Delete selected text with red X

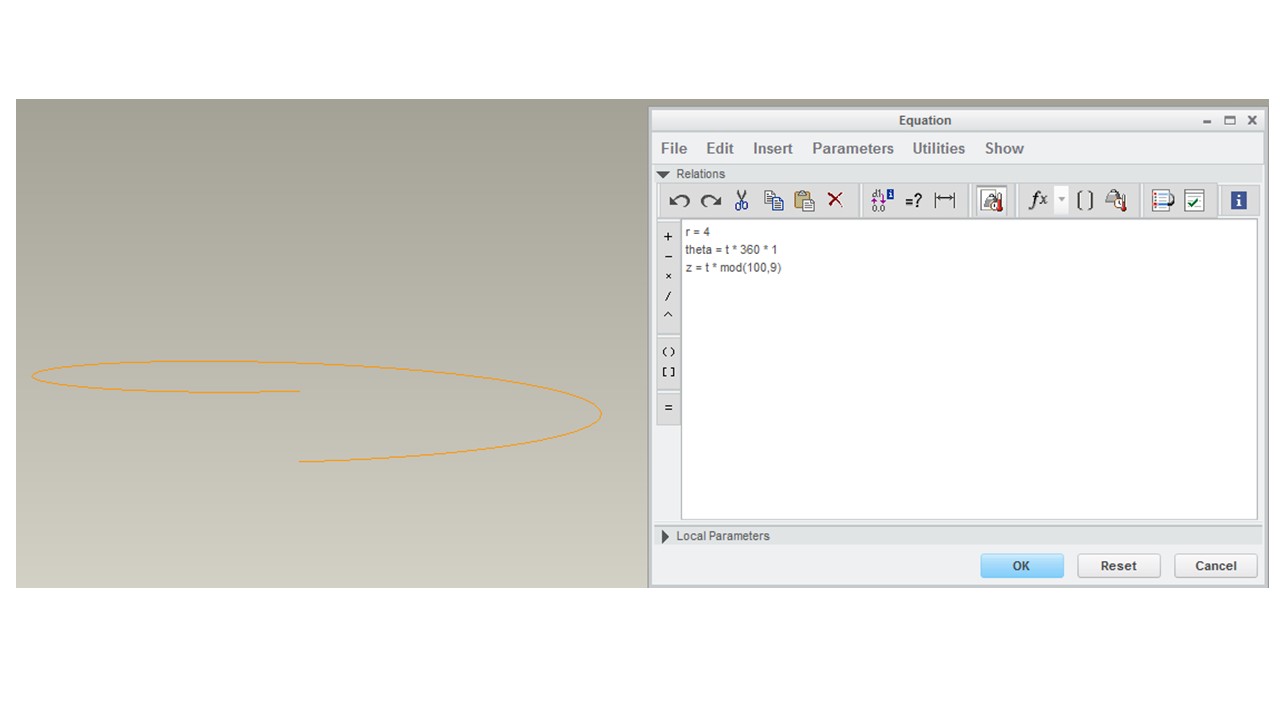pyautogui.click(x=835, y=200)
